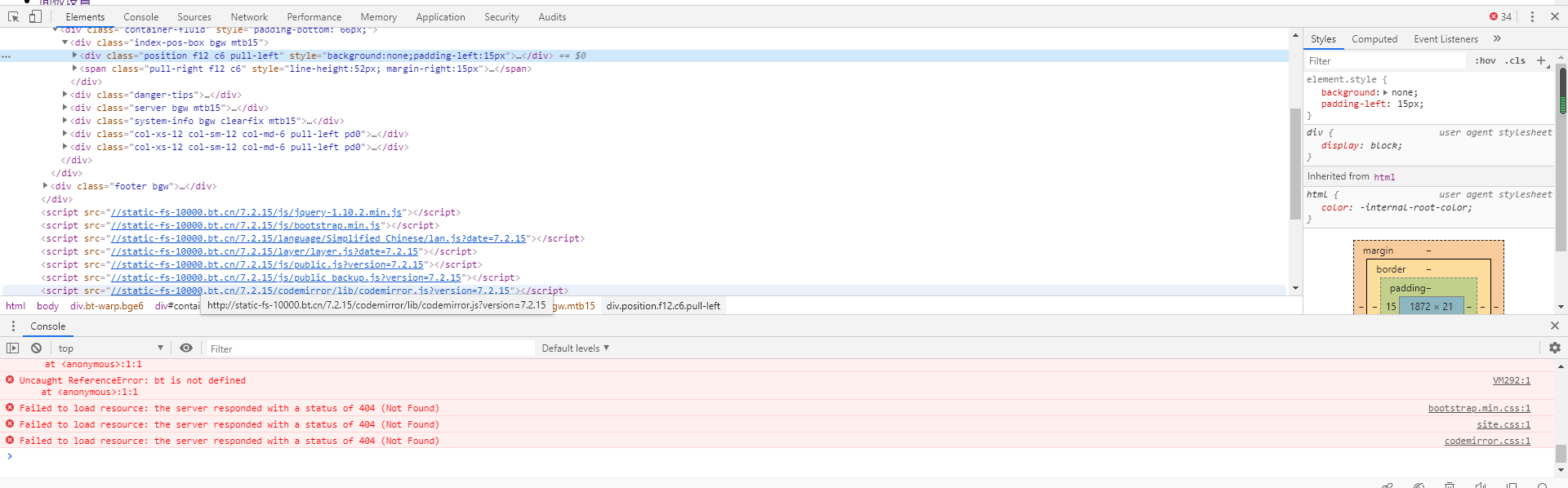1568x488 pixels.
Task: Toggle the :hov element state panel
Action: (1486, 60)
